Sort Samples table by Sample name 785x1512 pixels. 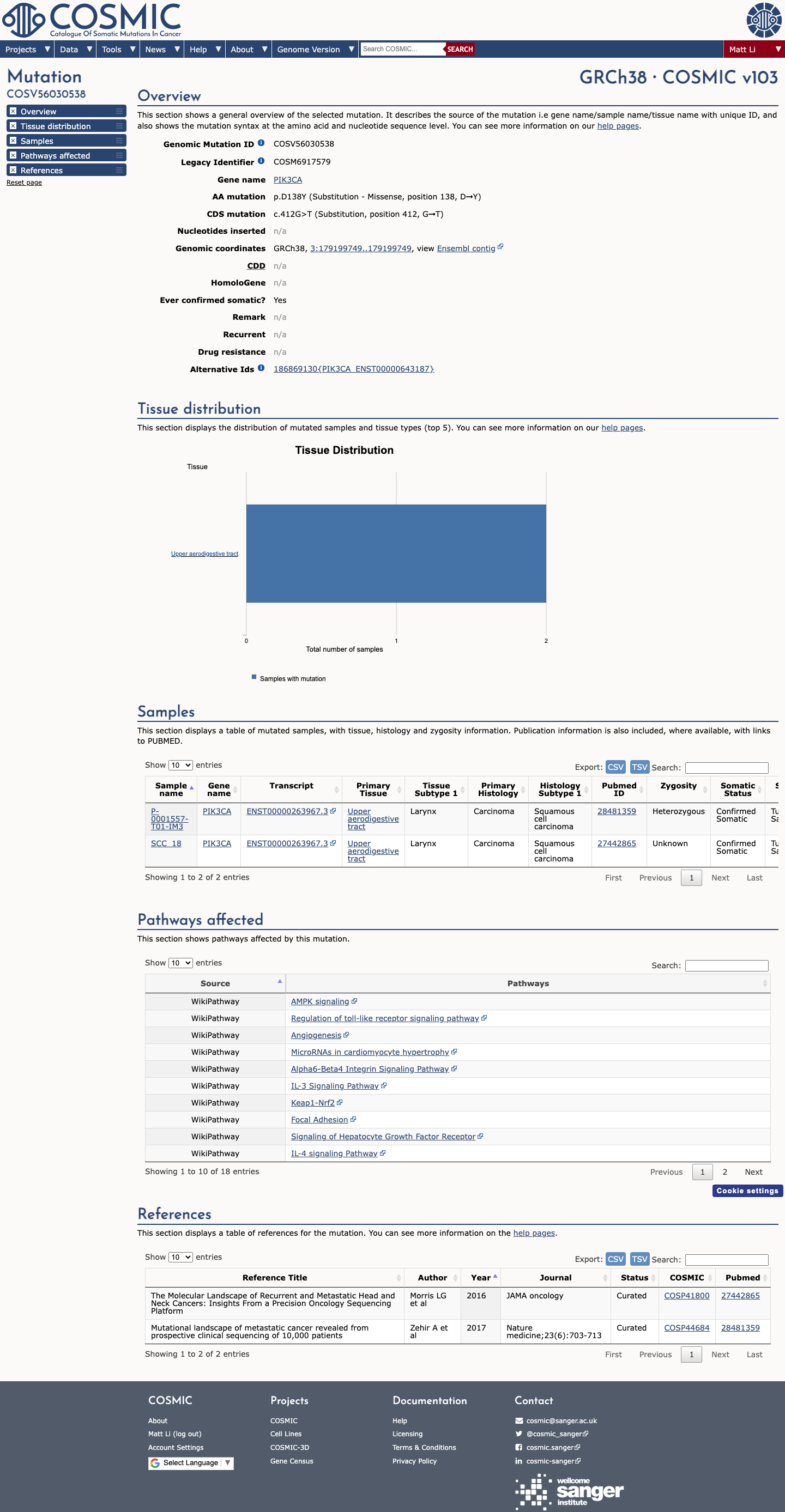(171, 790)
